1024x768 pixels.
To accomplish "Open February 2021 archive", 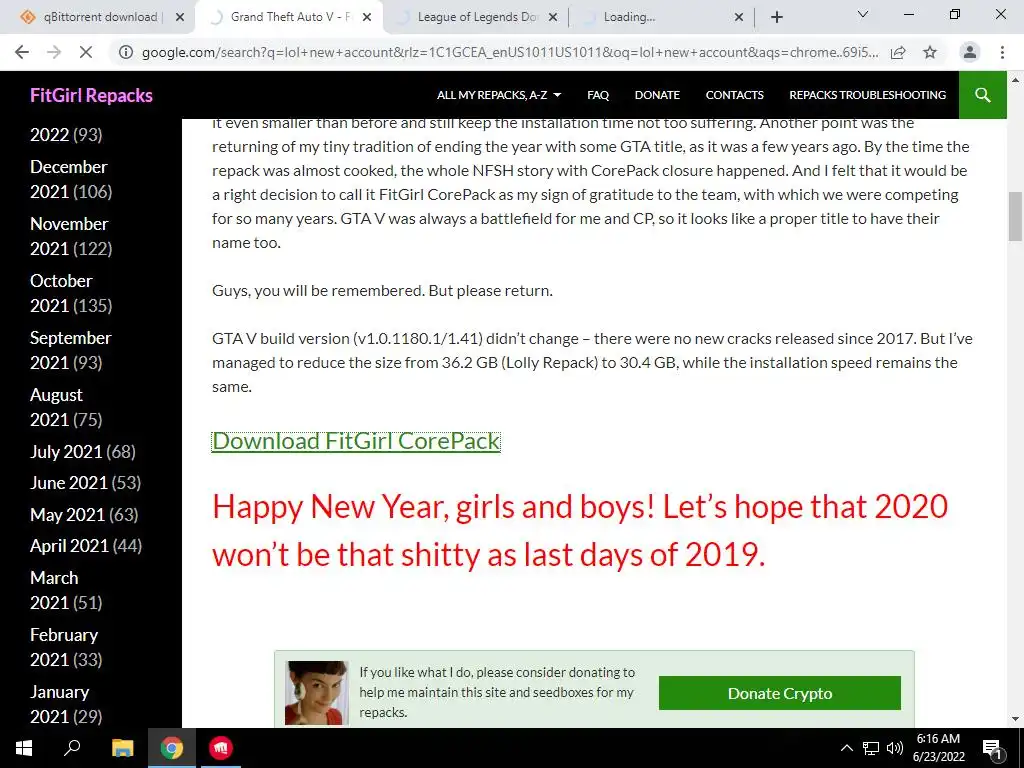I will pyautogui.click(x=66, y=647).
